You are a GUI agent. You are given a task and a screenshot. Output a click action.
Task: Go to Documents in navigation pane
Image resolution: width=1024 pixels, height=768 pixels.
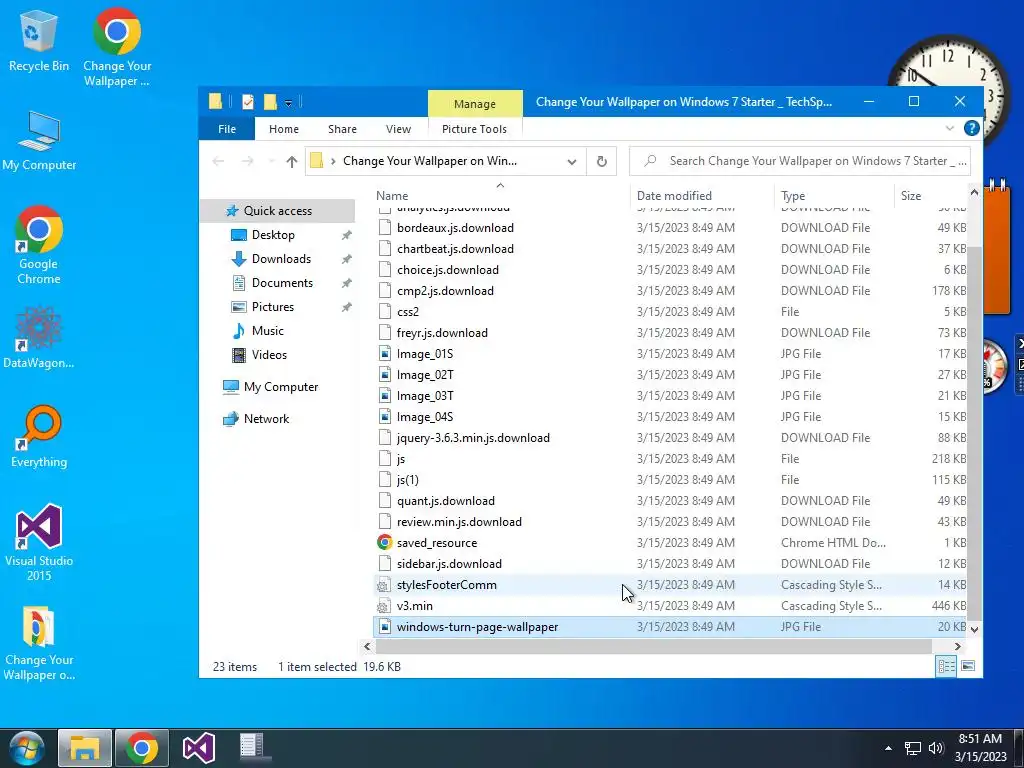282,283
